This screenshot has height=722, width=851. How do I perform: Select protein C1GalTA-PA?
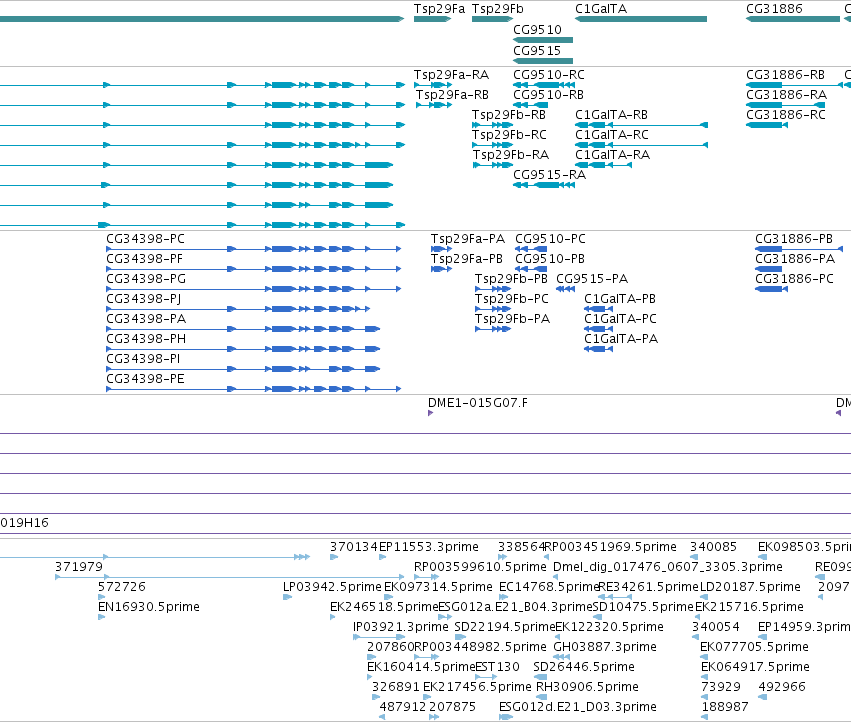[x=621, y=339]
